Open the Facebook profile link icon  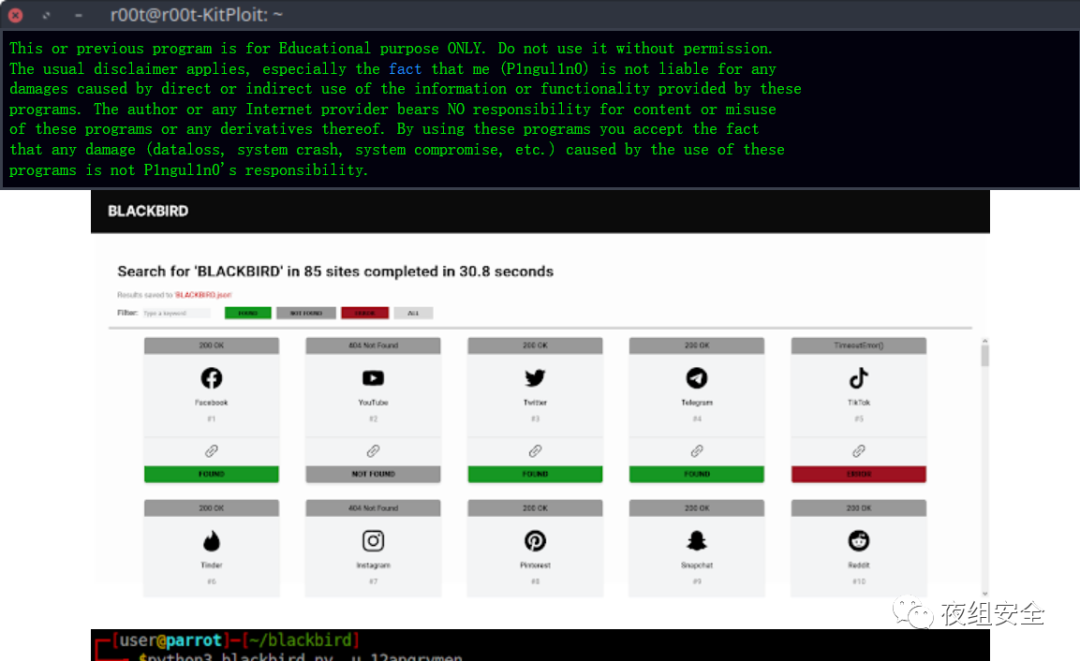[x=211, y=451]
